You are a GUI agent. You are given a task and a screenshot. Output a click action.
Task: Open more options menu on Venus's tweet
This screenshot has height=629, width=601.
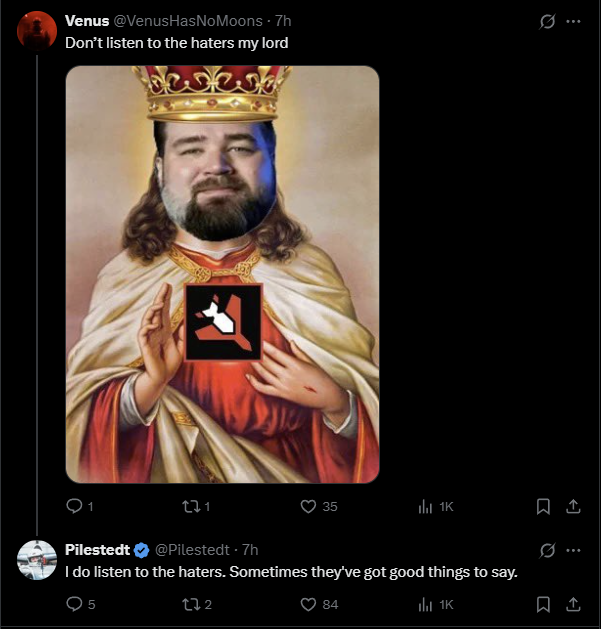point(573,21)
